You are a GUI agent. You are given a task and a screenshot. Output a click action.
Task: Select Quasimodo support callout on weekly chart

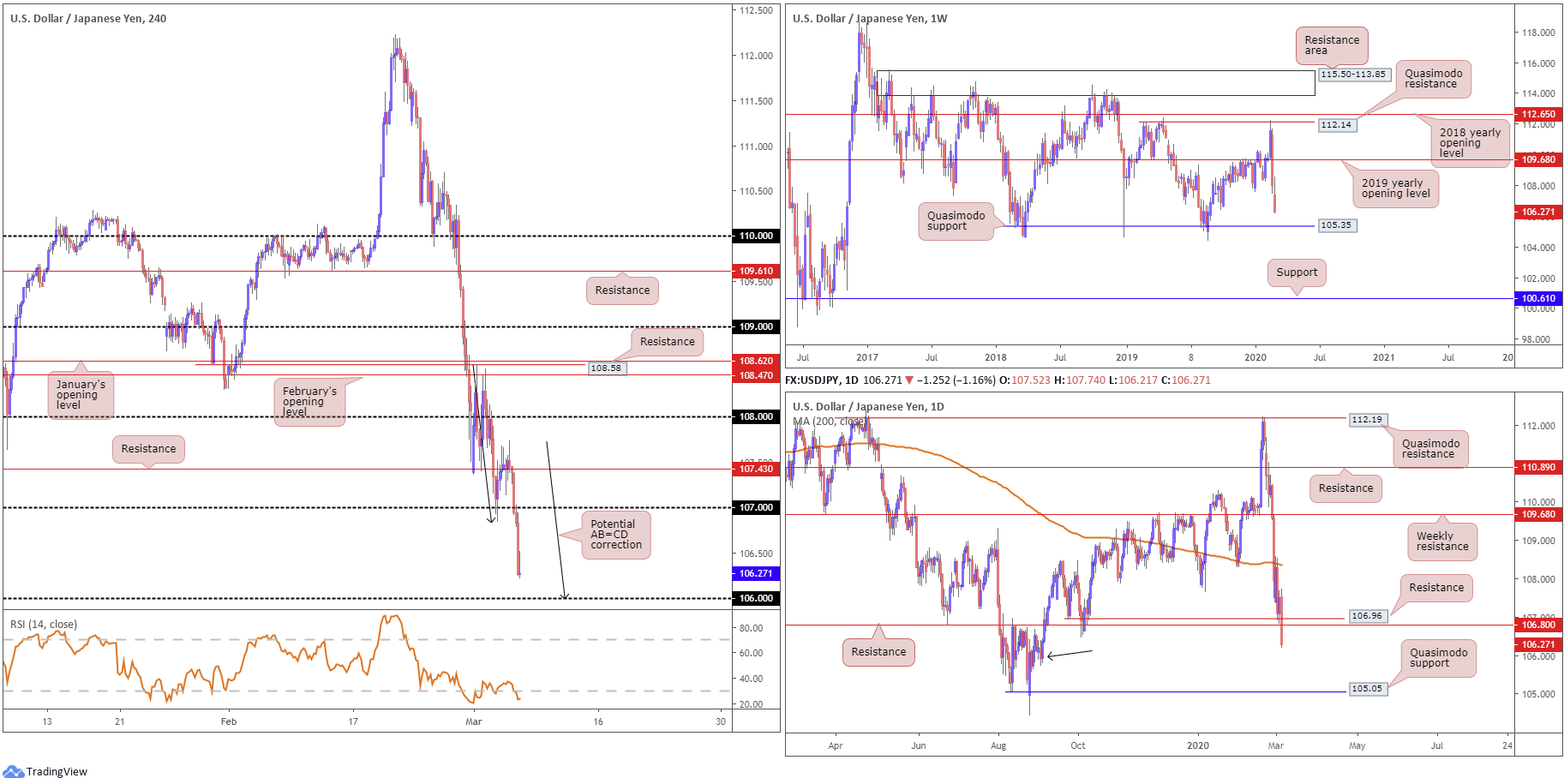[x=956, y=221]
